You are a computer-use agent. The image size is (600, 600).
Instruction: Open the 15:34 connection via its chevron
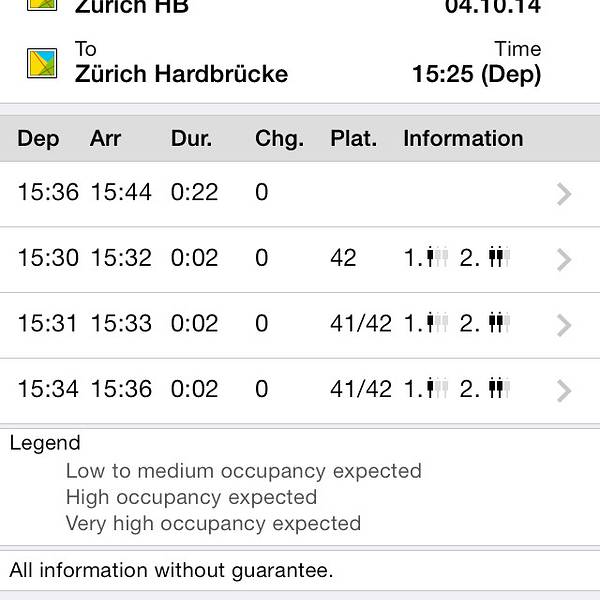(x=564, y=389)
